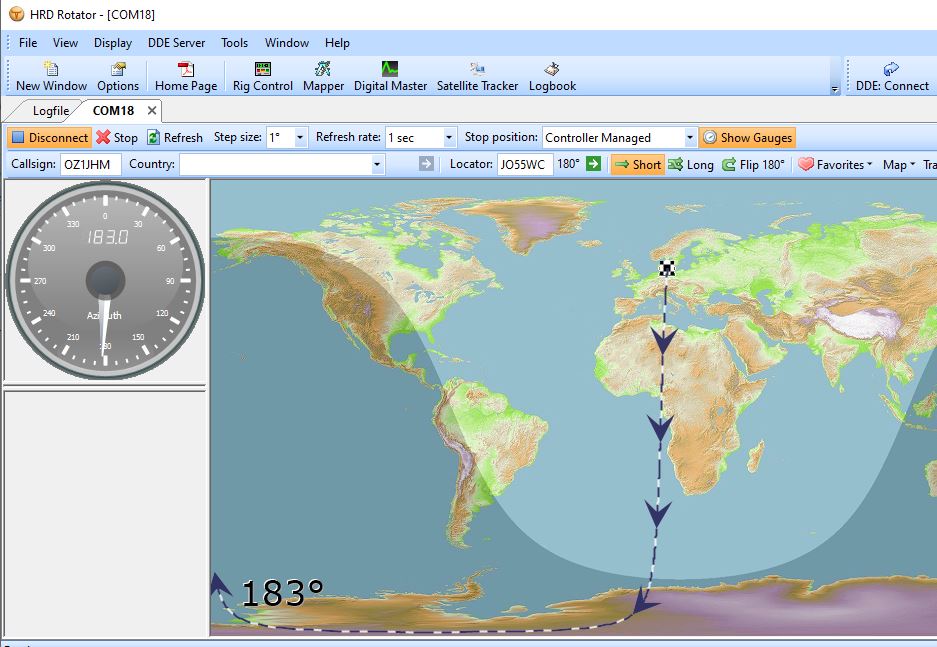The height and width of the screenshot is (647, 937).
Task: Click the 180° bearing value
Action: pos(568,164)
